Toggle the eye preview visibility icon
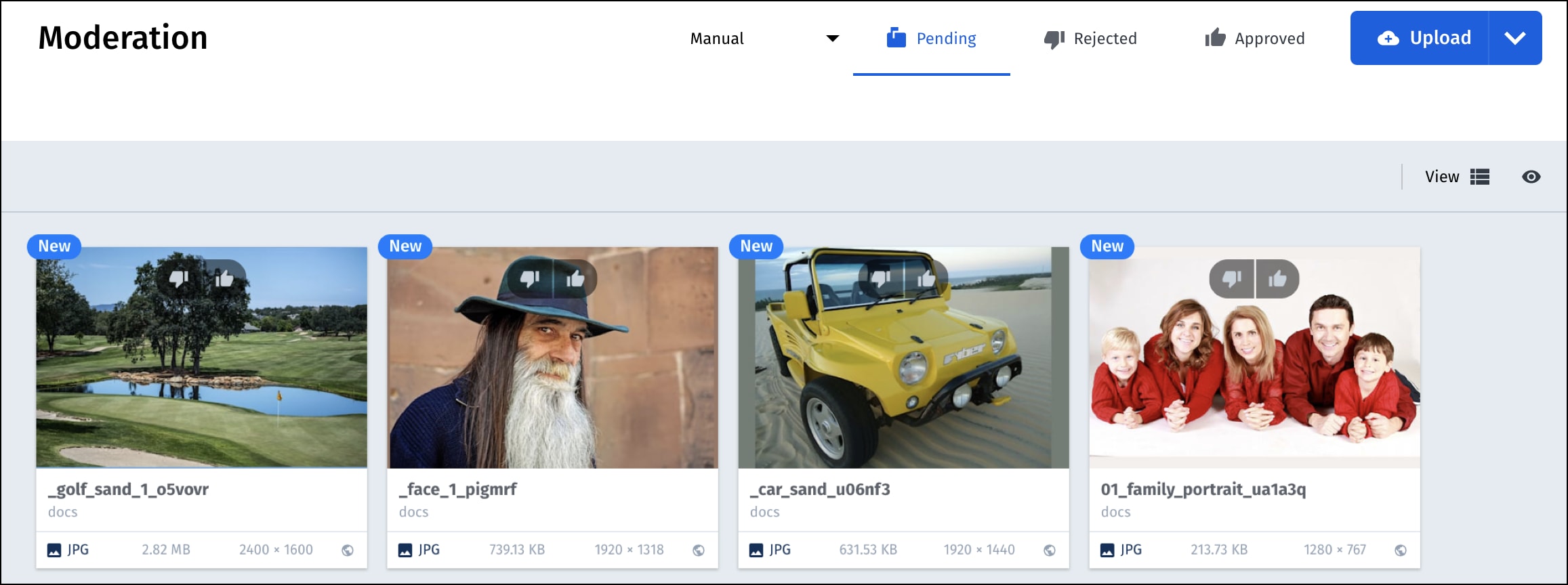 [1531, 177]
